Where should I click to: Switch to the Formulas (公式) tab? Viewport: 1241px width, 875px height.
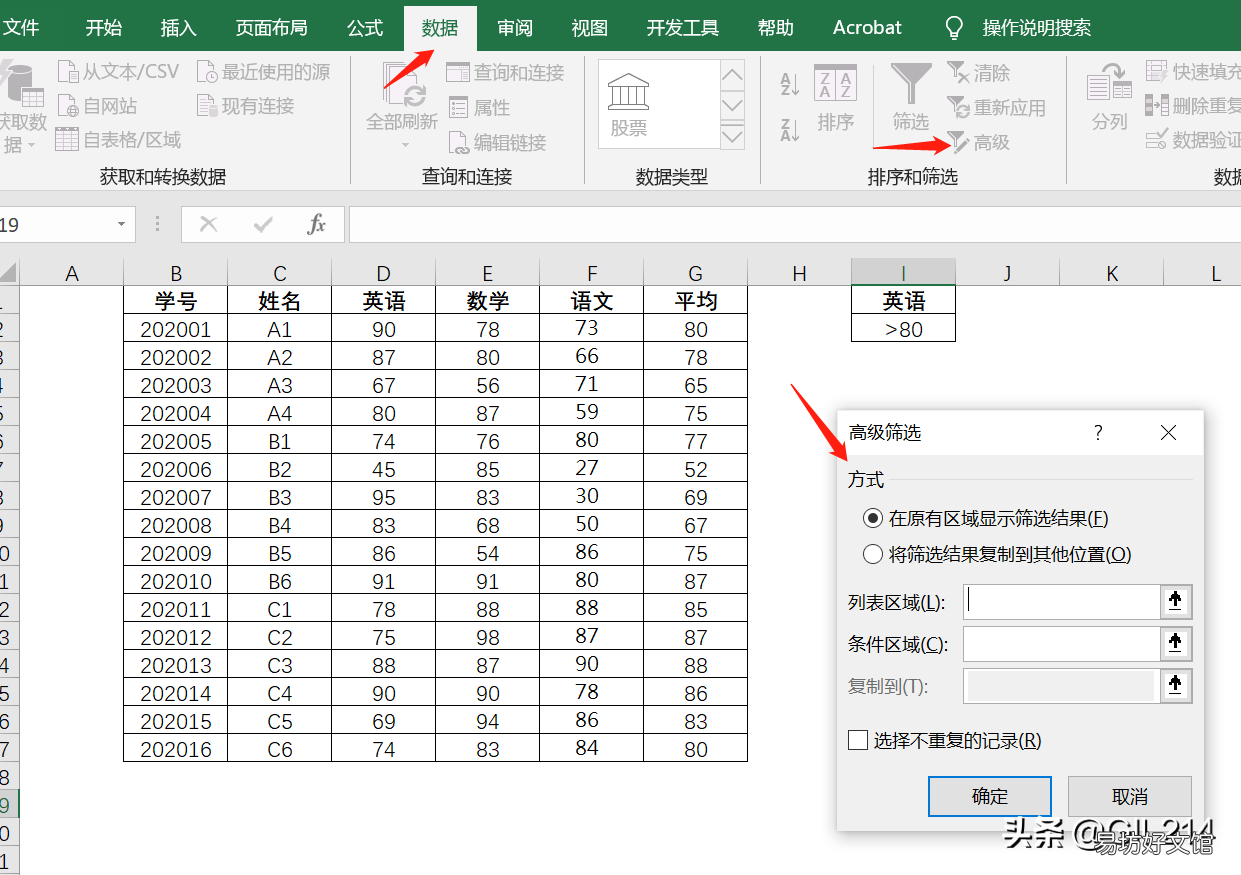point(365,27)
